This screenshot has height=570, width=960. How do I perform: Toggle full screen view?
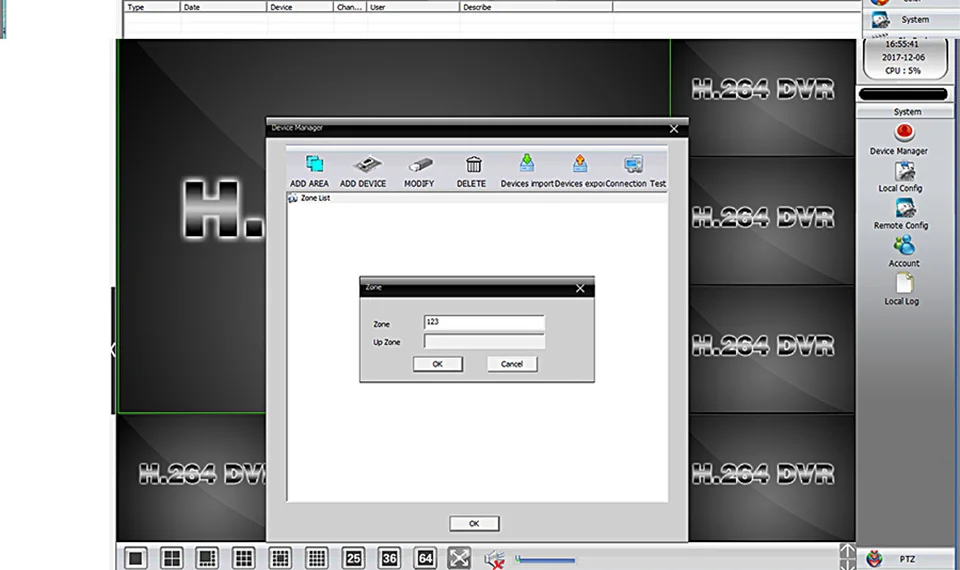tap(459, 558)
